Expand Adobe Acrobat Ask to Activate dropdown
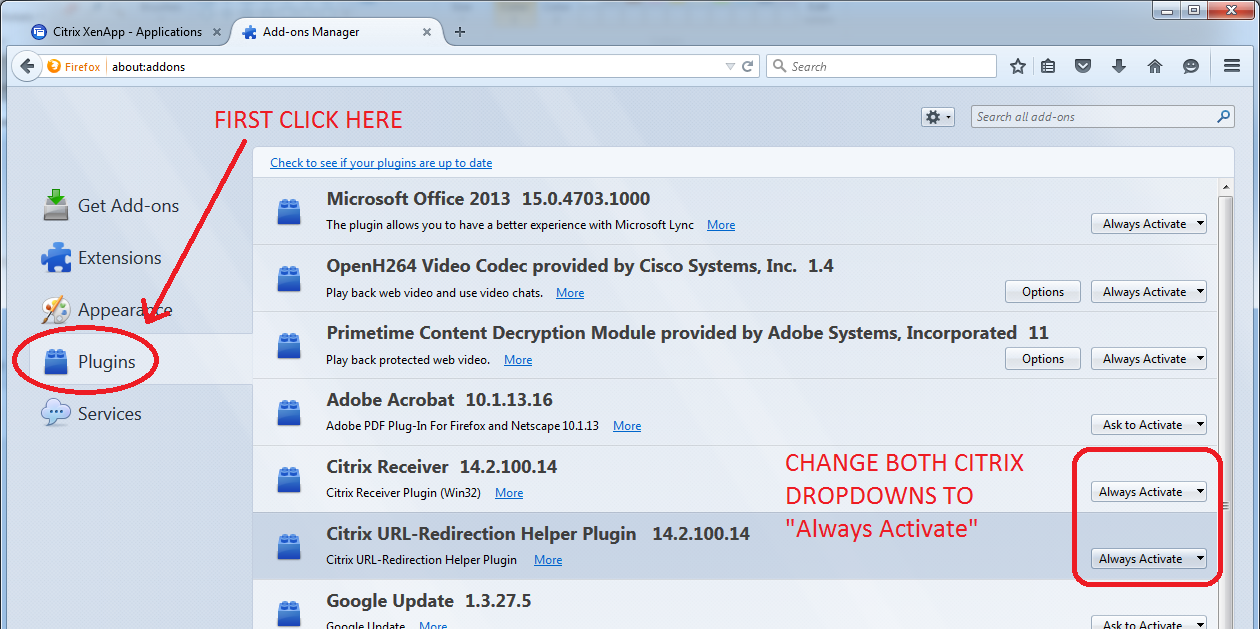This screenshot has height=629, width=1260. point(1148,425)
